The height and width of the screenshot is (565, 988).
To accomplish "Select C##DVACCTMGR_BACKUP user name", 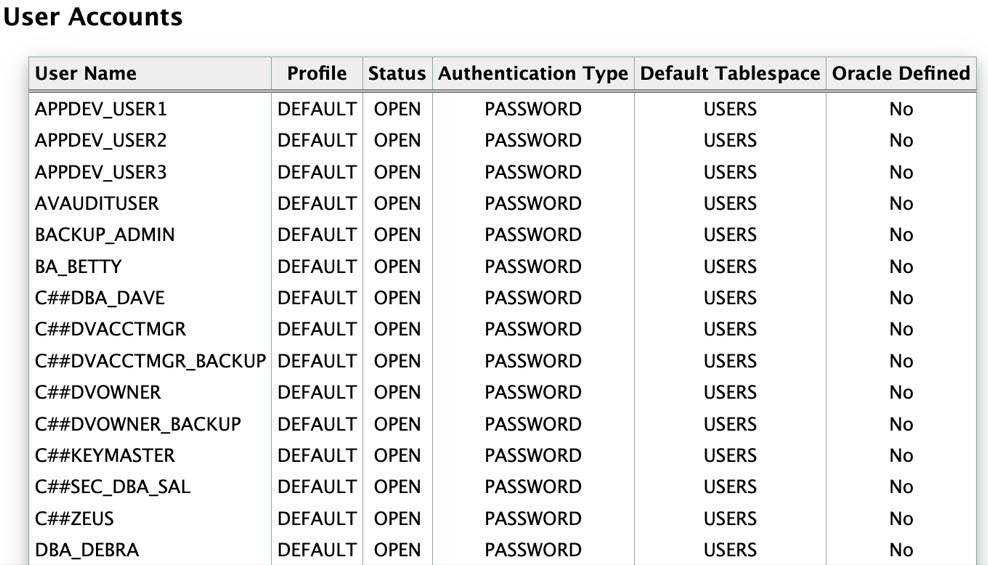I will 151,361.
